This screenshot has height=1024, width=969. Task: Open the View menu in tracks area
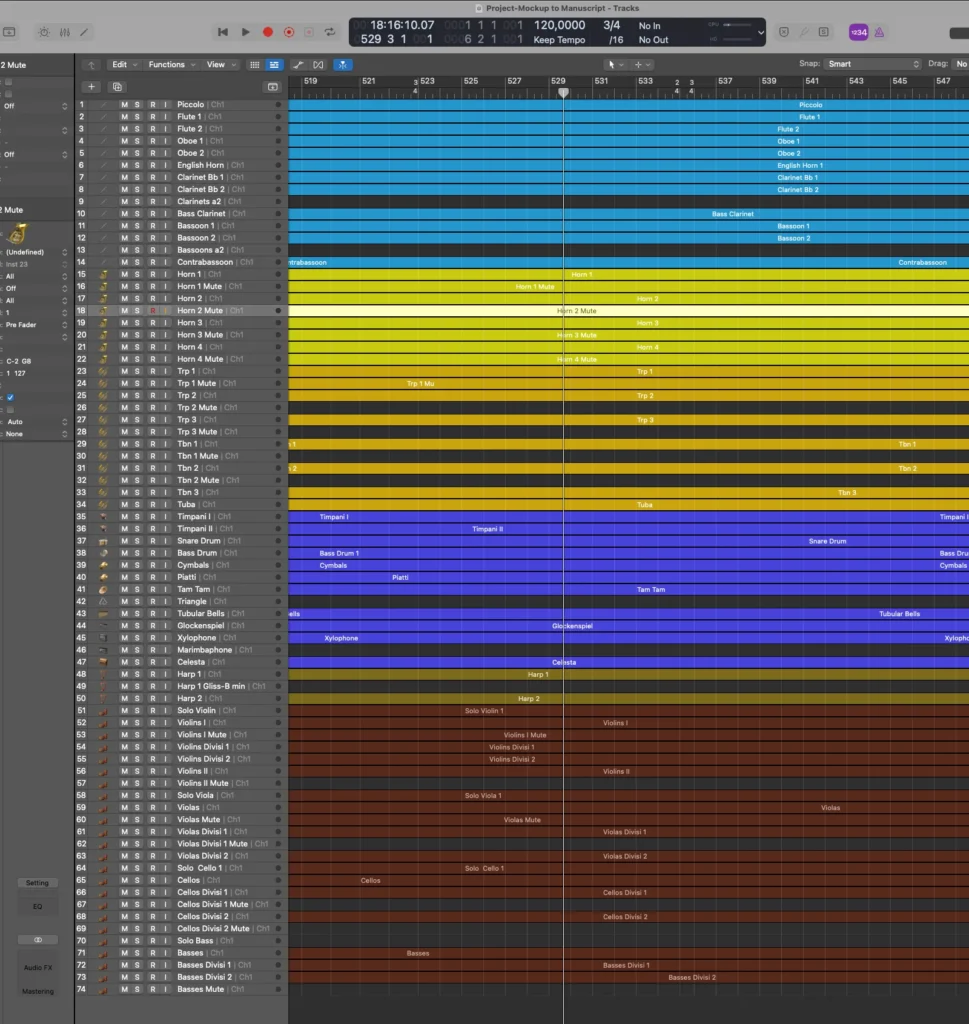(221, 65)
